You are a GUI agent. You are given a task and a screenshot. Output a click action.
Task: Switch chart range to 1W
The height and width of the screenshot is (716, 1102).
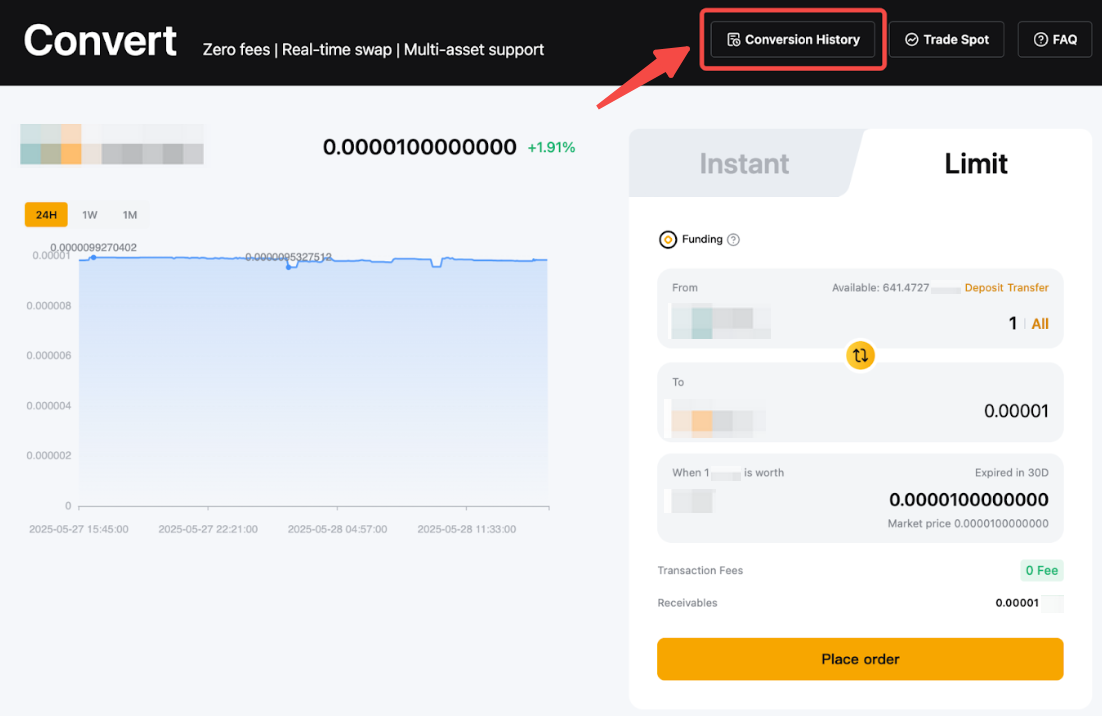[90, 215]
